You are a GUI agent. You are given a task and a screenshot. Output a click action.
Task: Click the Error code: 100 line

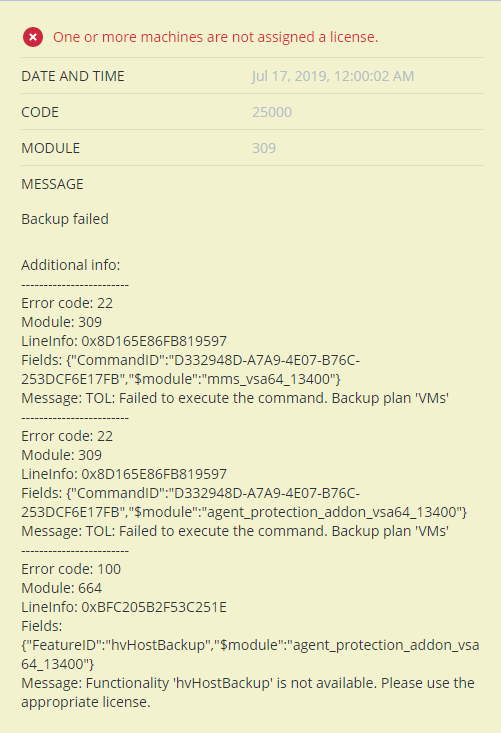71,569
